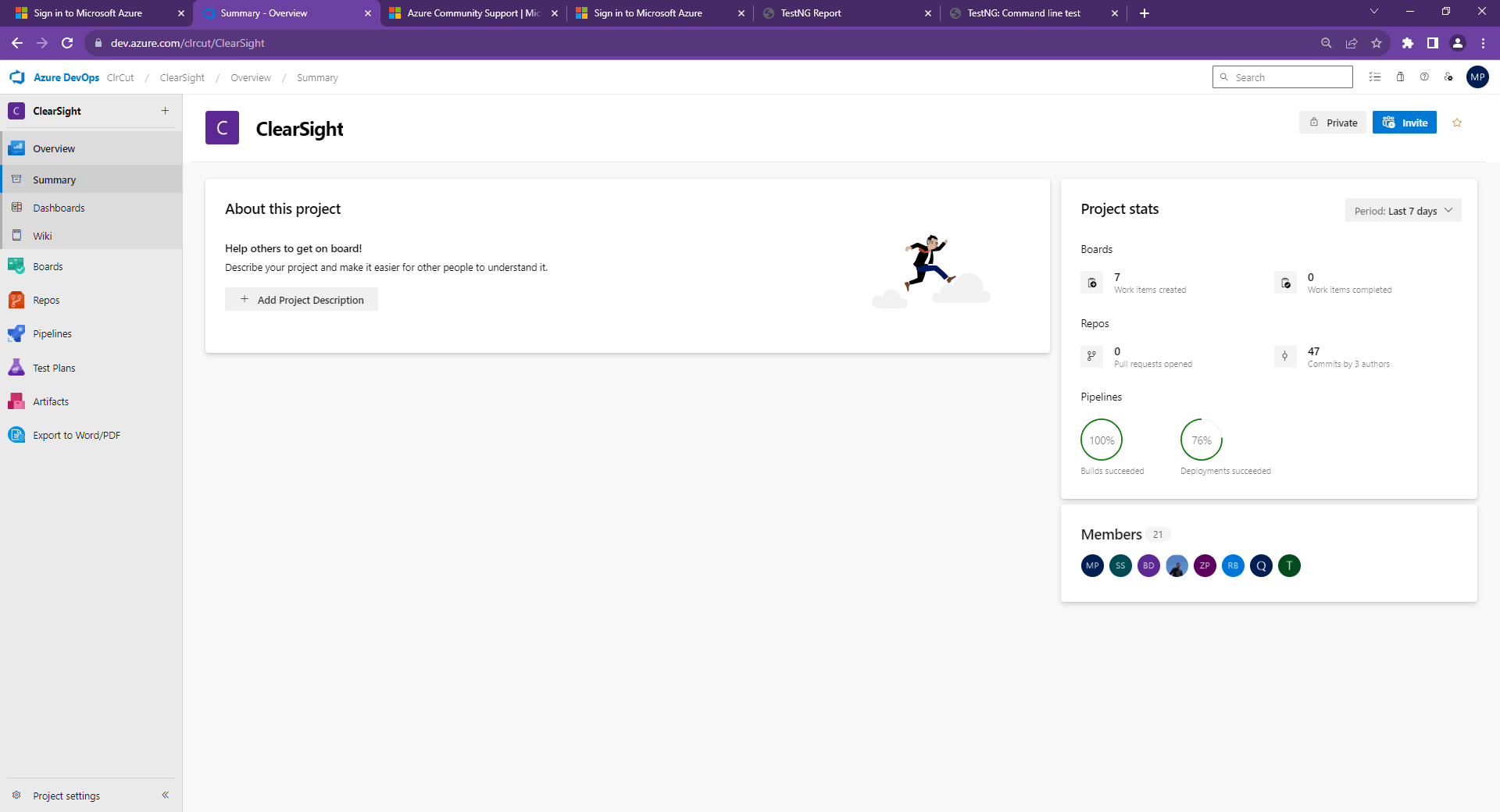Collapse the sidebar navigation
The image size is (1500, 812).
(165, 795)
